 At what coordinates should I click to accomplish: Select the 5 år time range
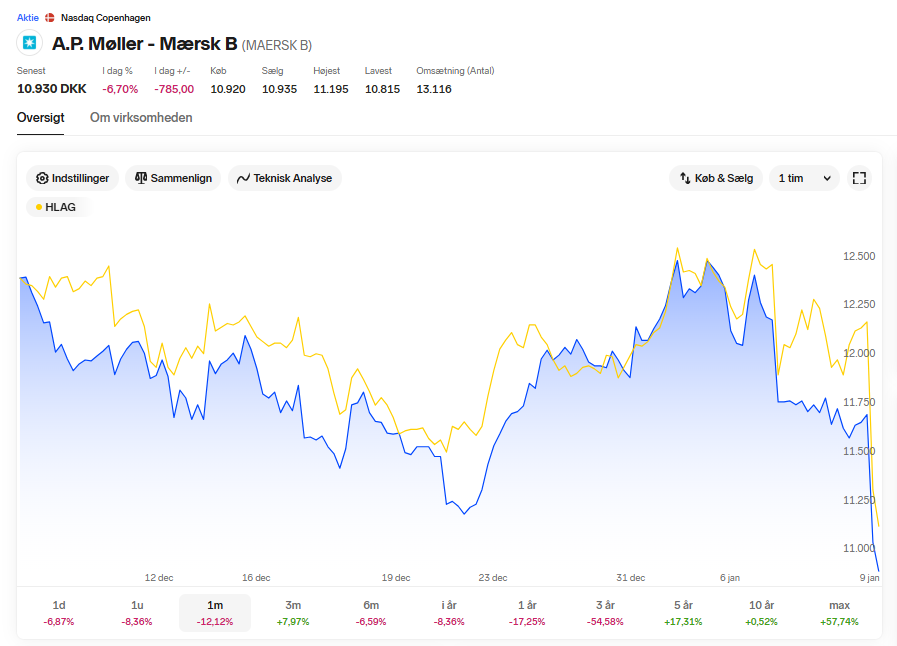(683, 613)
